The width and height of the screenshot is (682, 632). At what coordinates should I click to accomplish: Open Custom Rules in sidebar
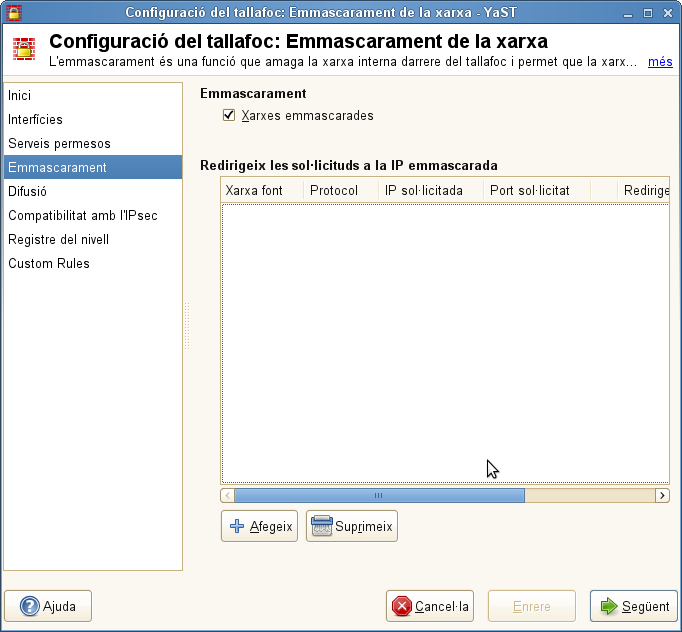[x=49, y=263]
